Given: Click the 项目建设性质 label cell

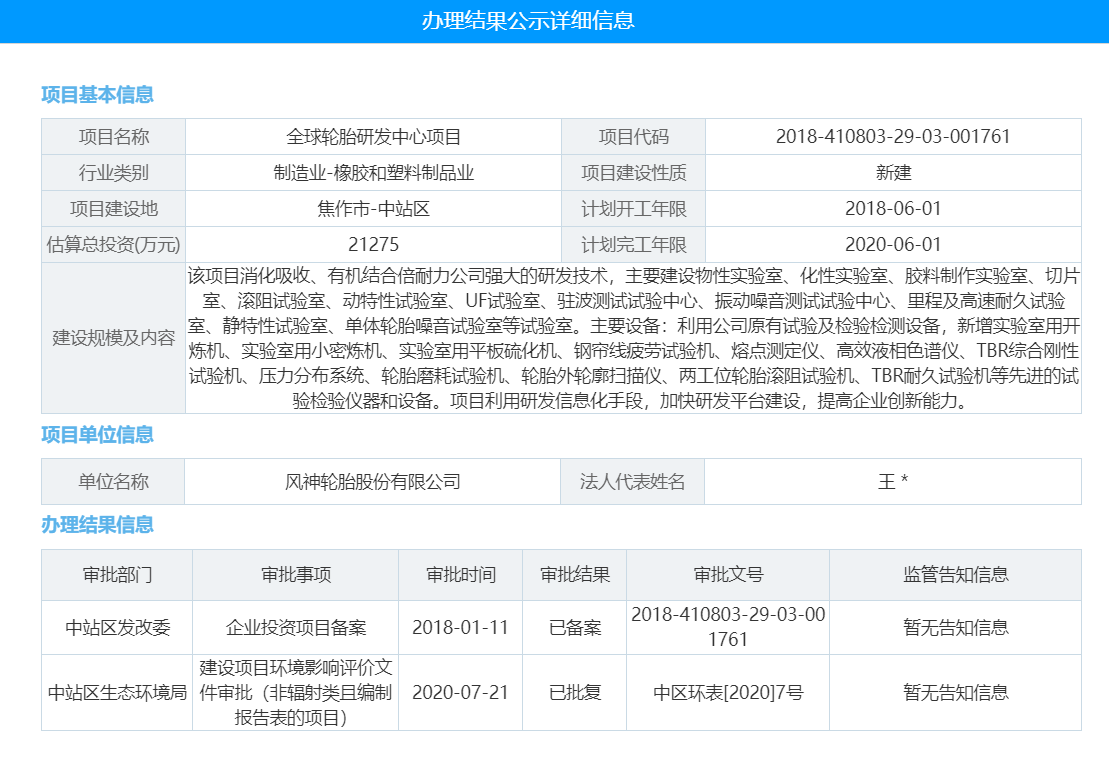Looking at the screenshot, I should [x=634, y=173].
